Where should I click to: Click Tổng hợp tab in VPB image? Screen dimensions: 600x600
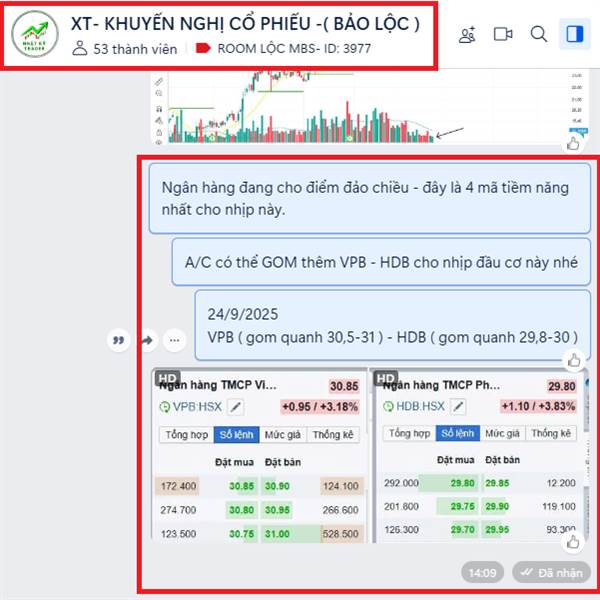[187, 435]
